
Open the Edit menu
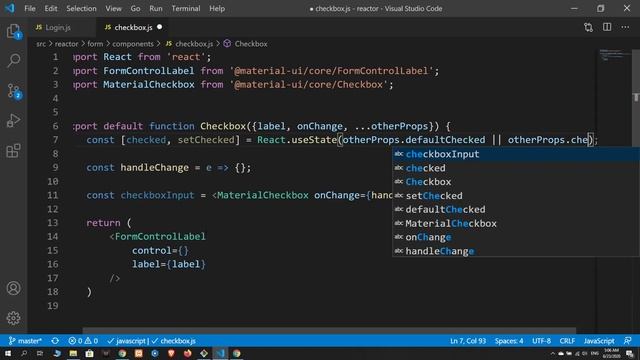(51, 8)
